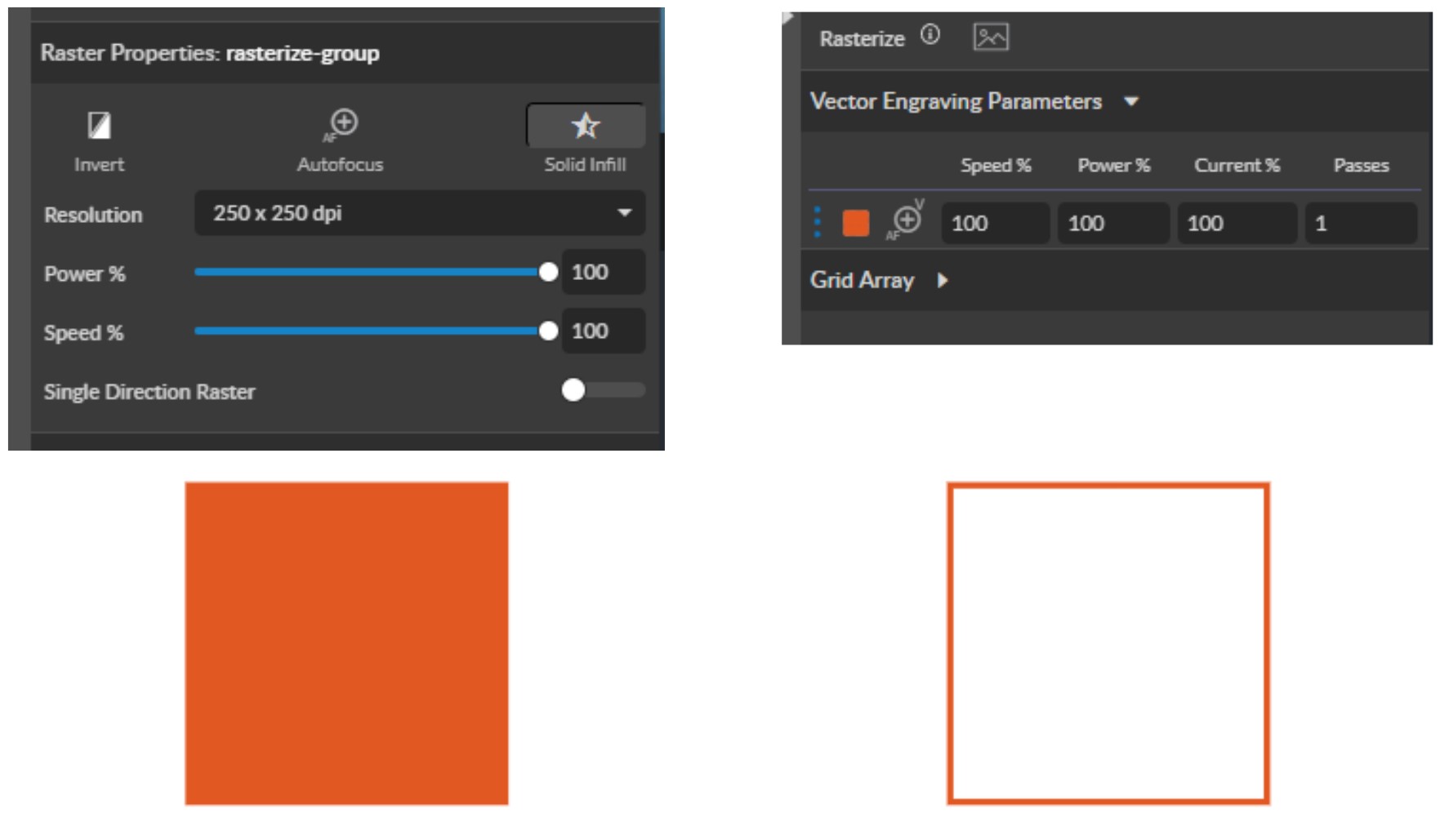This screenshot has height=840, width=1440.
Task: Click the Passes input field
Action: coord(1360,224)
